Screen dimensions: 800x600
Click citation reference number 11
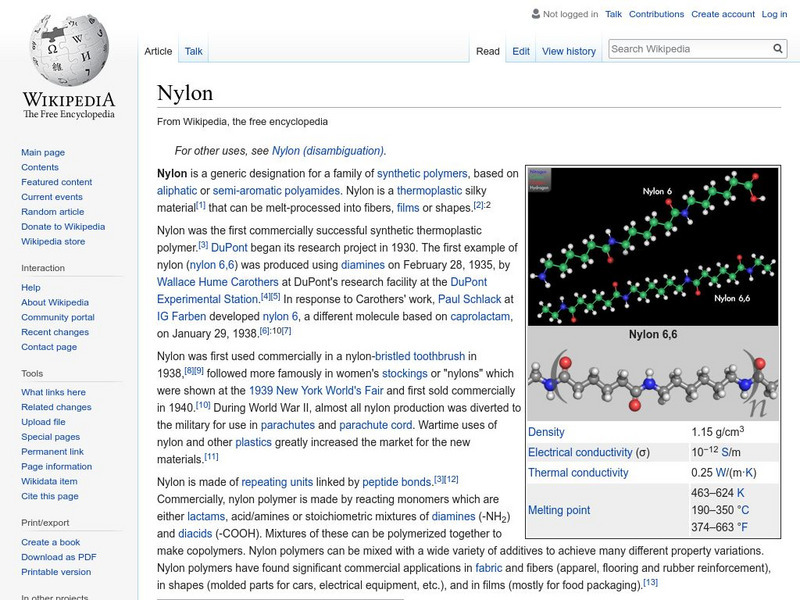(x=211, y=457)
